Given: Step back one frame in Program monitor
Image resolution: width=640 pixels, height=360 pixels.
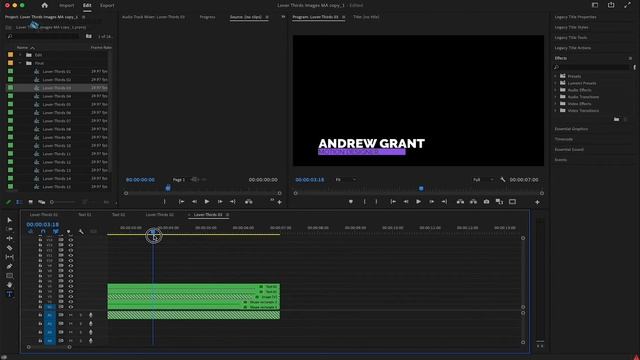Looking at the screenshot, I should (x=406, y=202).
